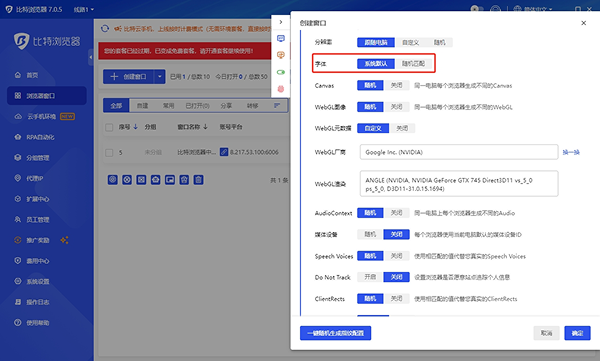The height and width of the screenshot is (361, 600).
Task: Click the refresh icon beside the announcement
Action: click(105, 29)
